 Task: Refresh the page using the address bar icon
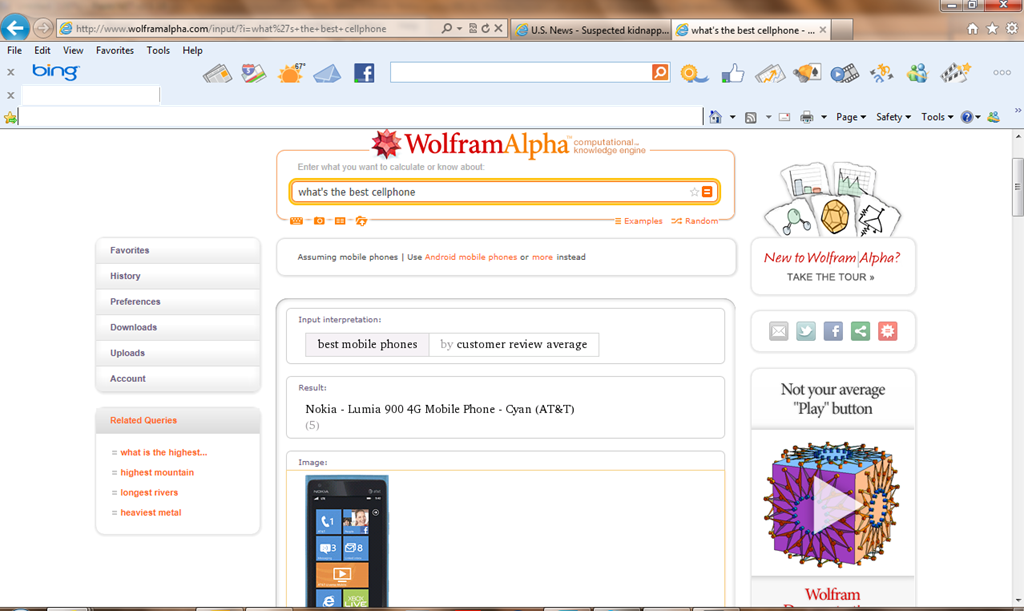coord(485,29)
